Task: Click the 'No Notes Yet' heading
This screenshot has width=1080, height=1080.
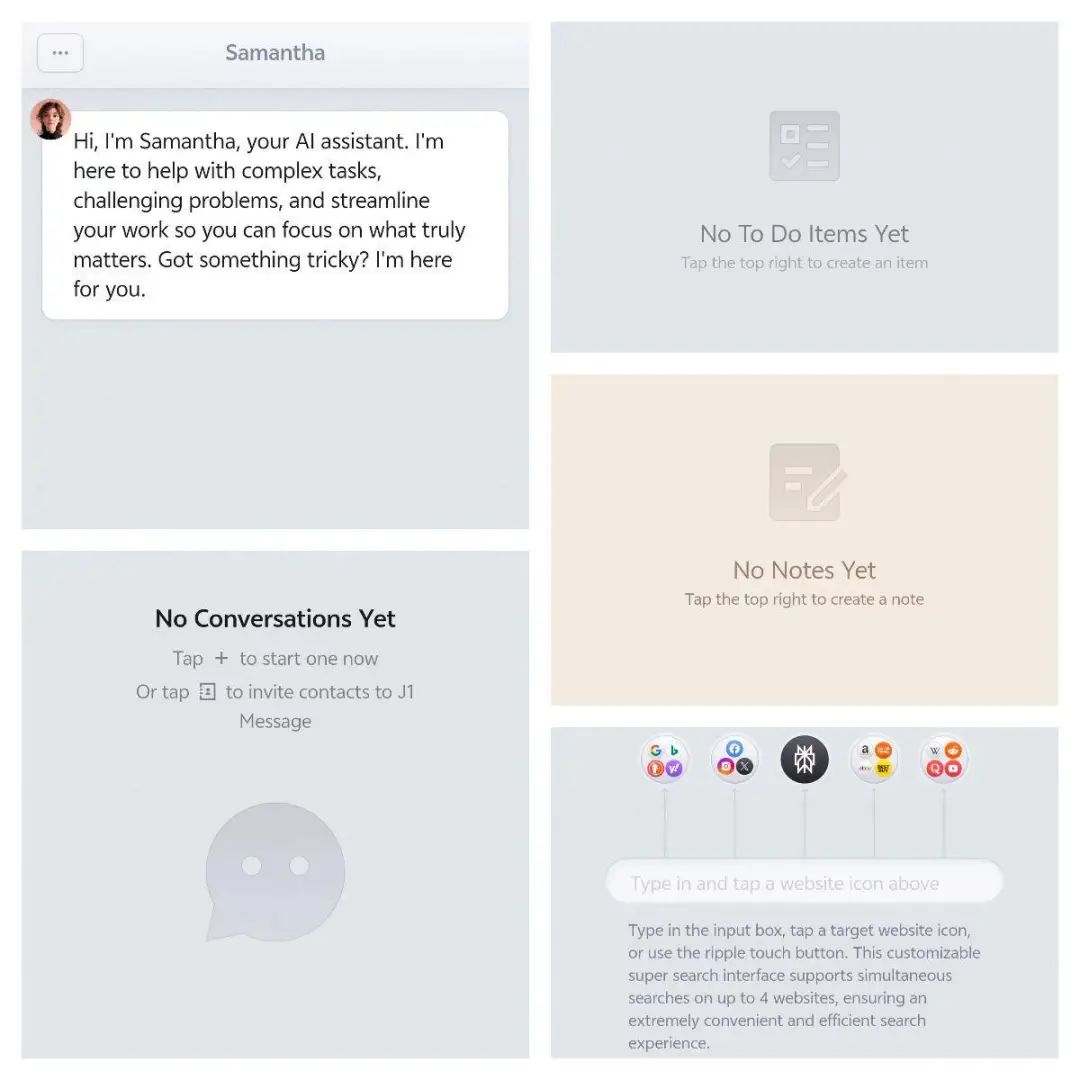Action: [804, 570]
